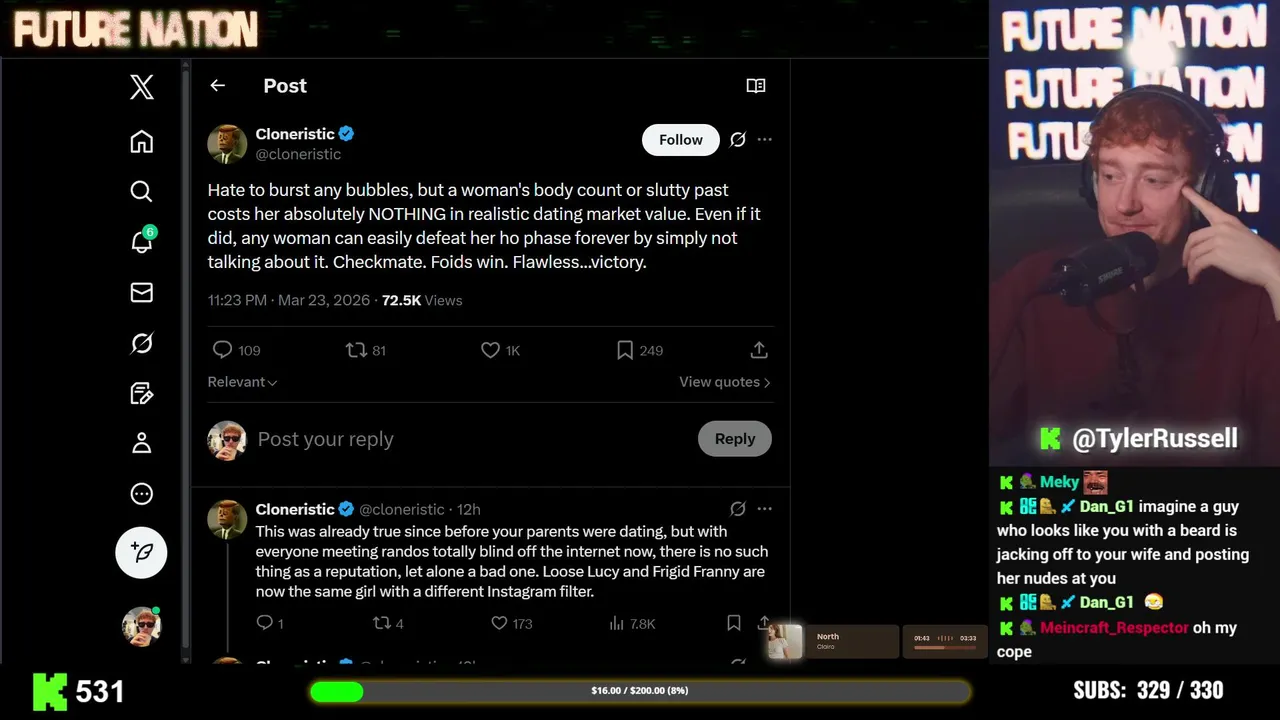Bookmark the main post
Screen dimensions: 1280x720
[625, 350]
